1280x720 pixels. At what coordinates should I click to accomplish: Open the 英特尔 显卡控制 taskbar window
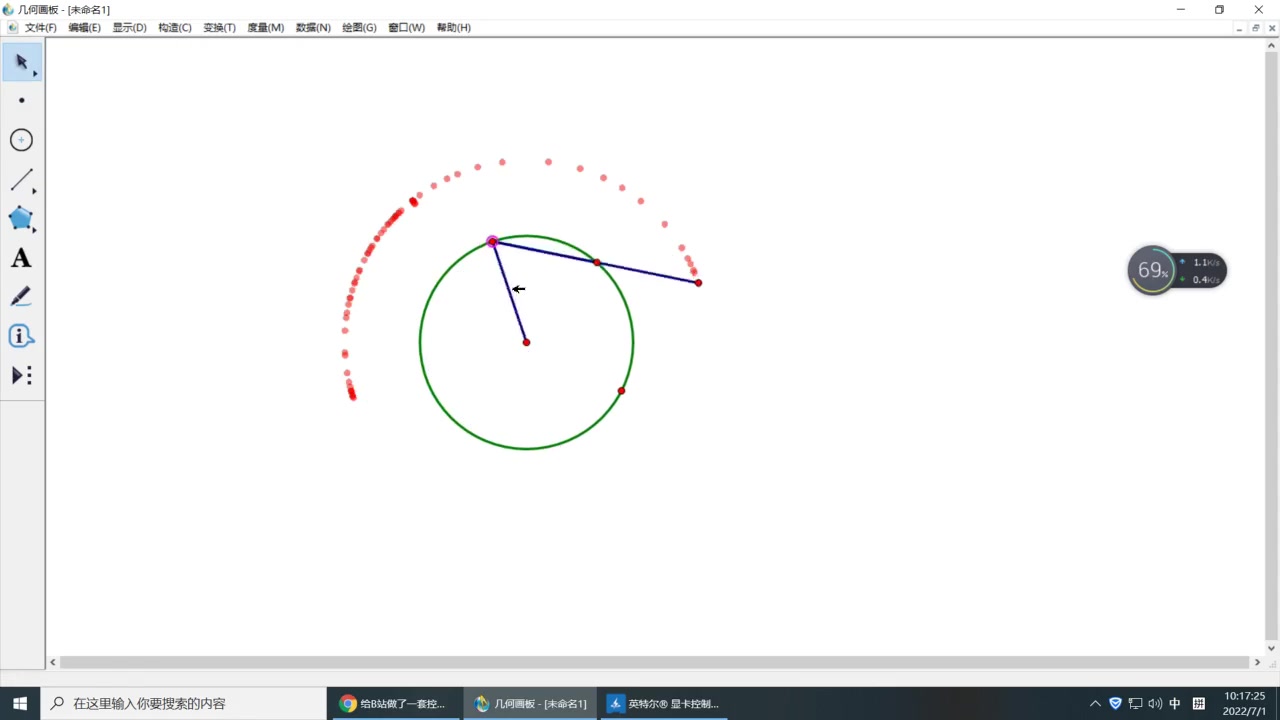(x=664, y=703)
